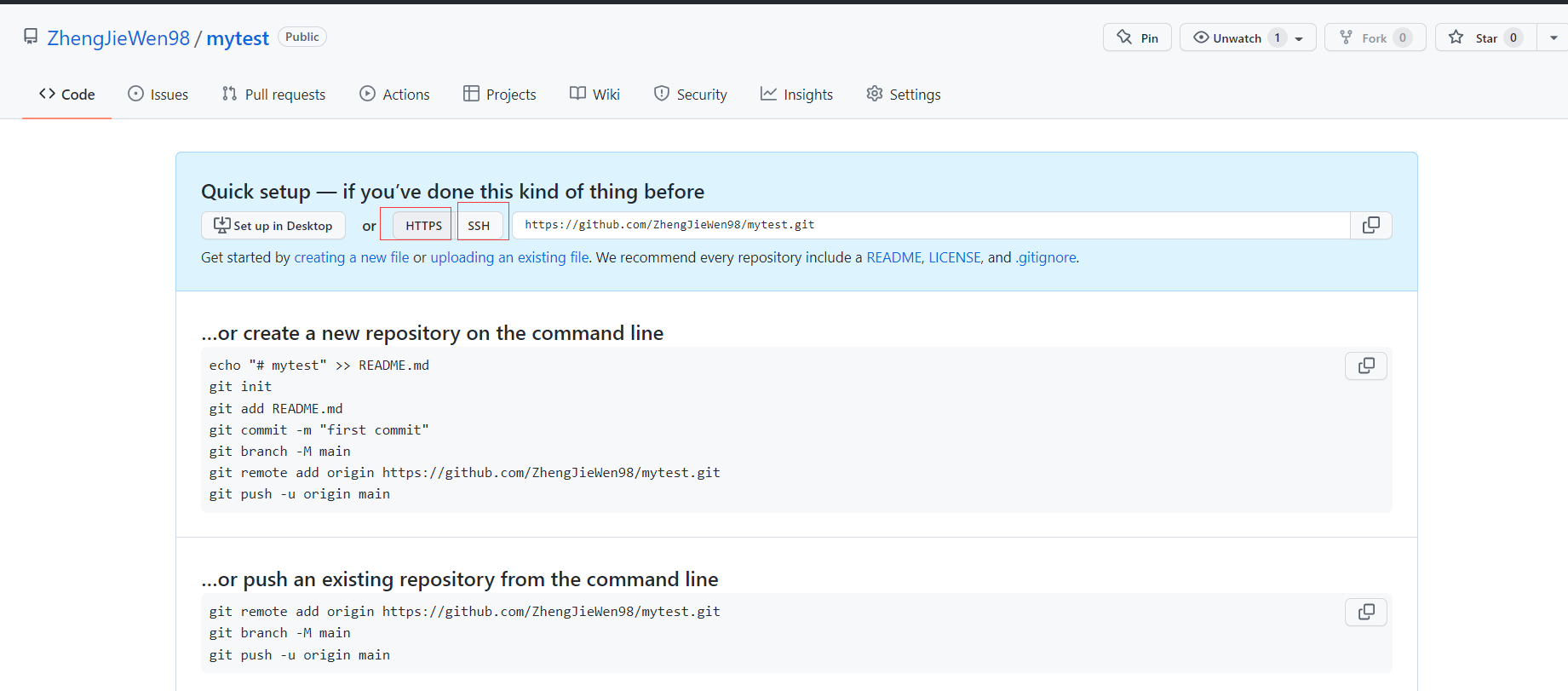Screen dimensions: 1568x691
Task: Click the 'git init' command line
Action: (240, 387)
